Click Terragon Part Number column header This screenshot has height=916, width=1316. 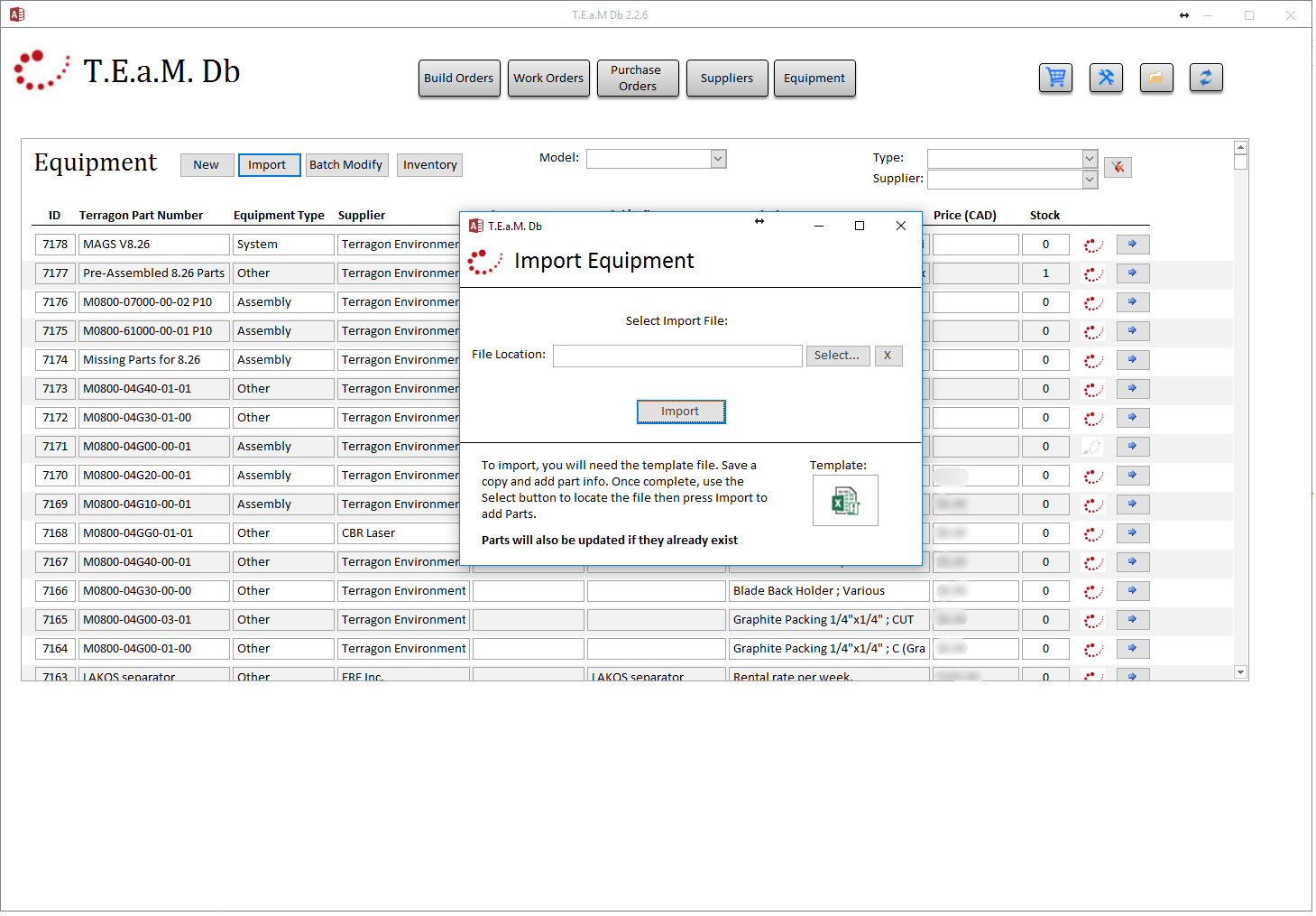point(141,216)
